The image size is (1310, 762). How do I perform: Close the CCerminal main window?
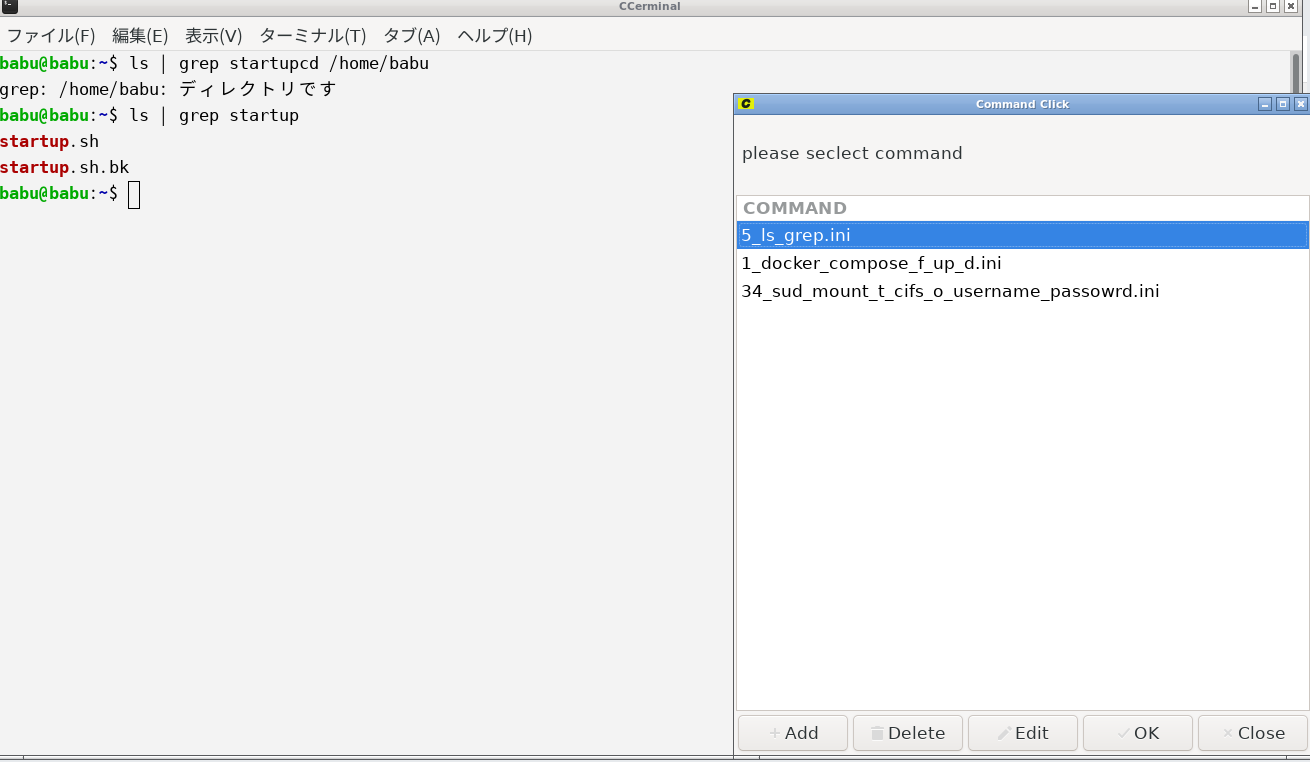pos(1291,6)
